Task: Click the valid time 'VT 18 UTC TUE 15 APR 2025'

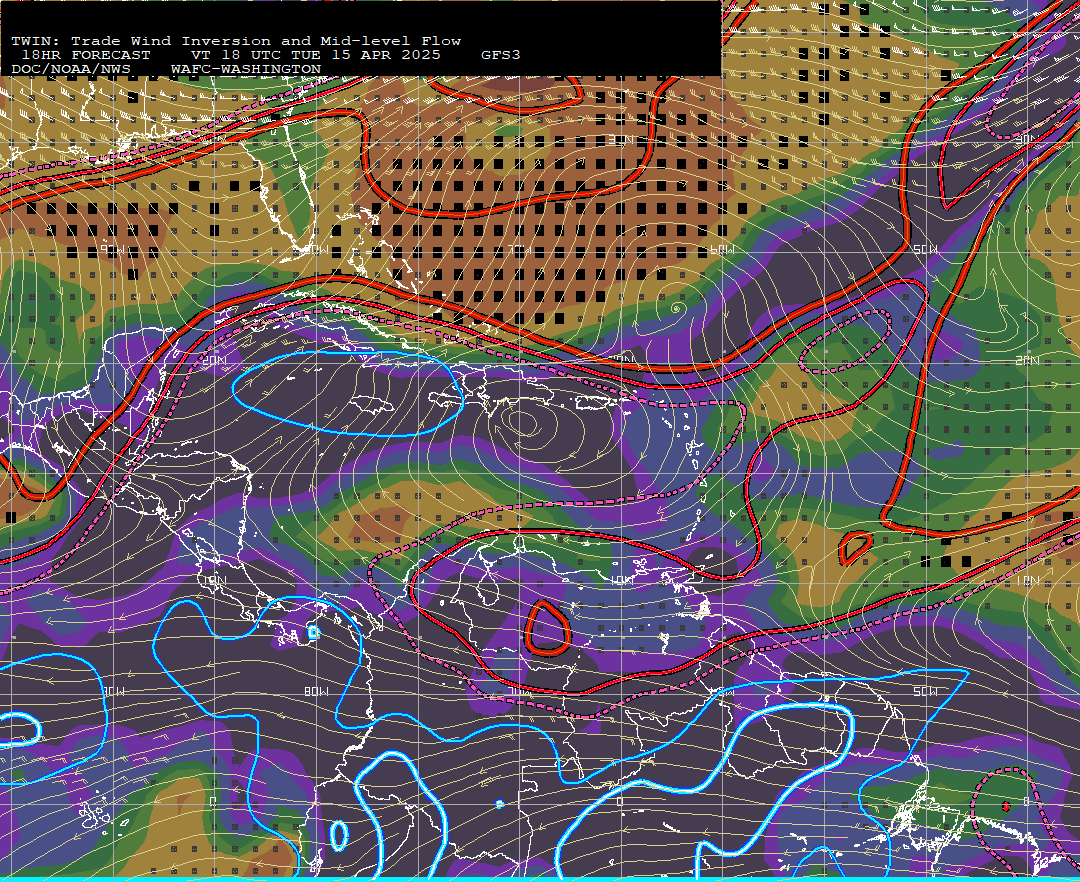Action: (x=316, y=55)
